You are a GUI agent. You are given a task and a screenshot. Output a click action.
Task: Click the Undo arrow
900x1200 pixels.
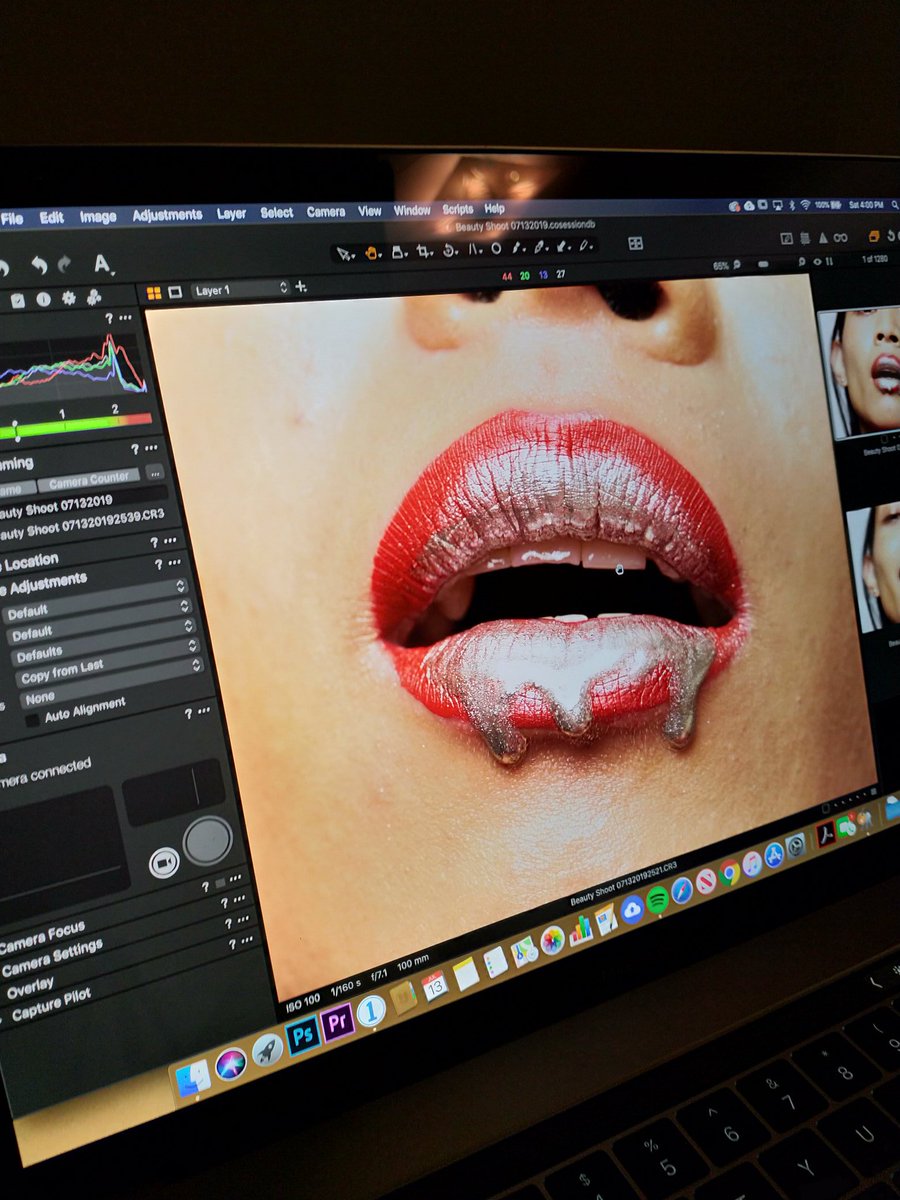coord(38,265)
